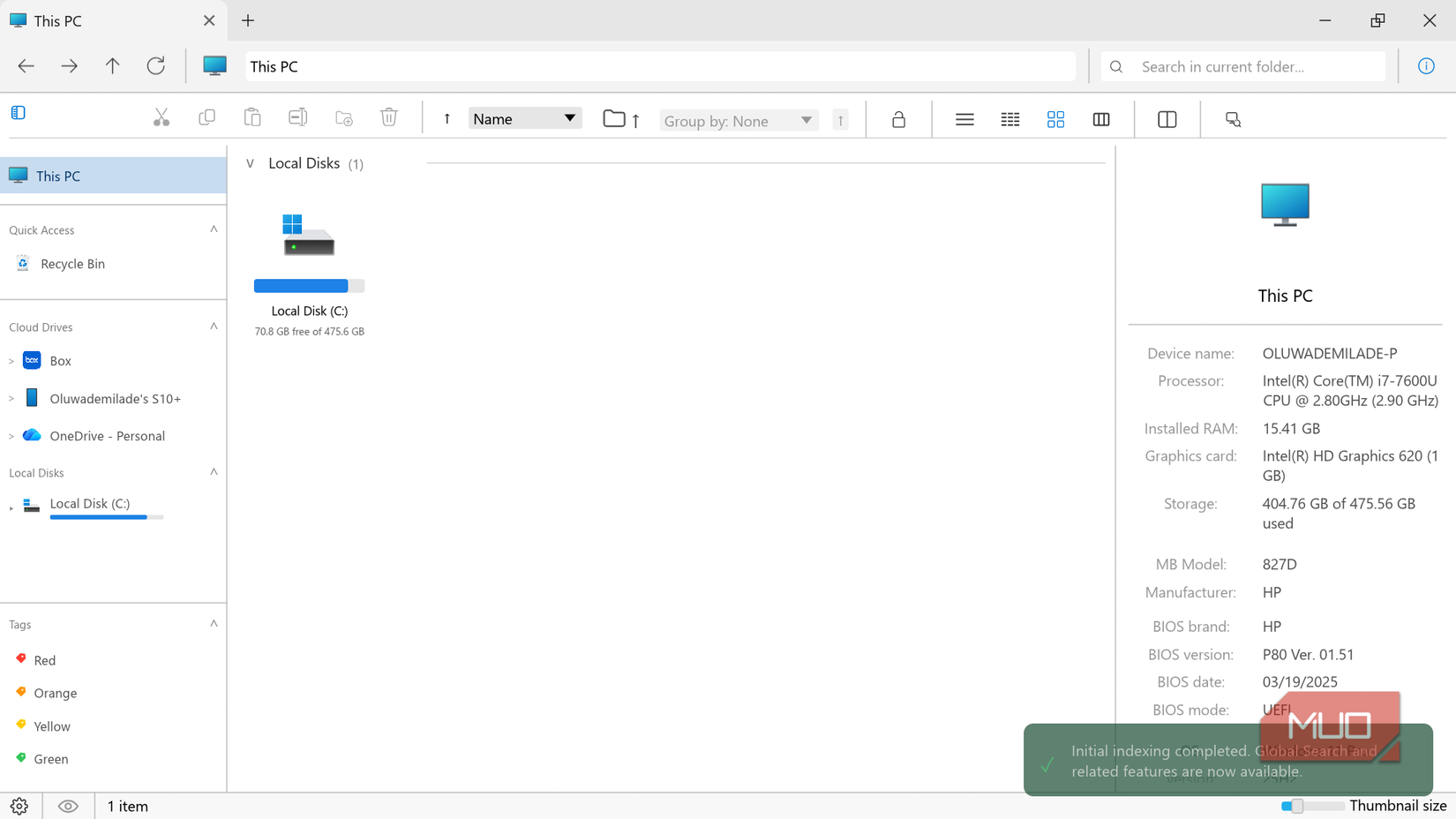Viewport: 1456px width, 819px height.
Task: Expand OneDrive - Personal tree node
Action: point(11,436)
